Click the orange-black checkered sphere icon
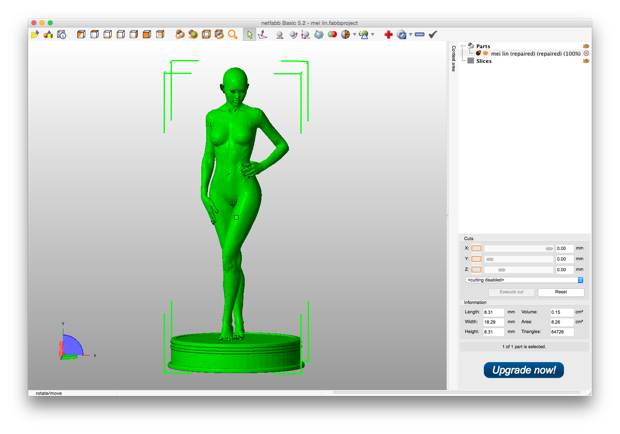Viewport: 620px width, 434px height. tap(345, 35)
